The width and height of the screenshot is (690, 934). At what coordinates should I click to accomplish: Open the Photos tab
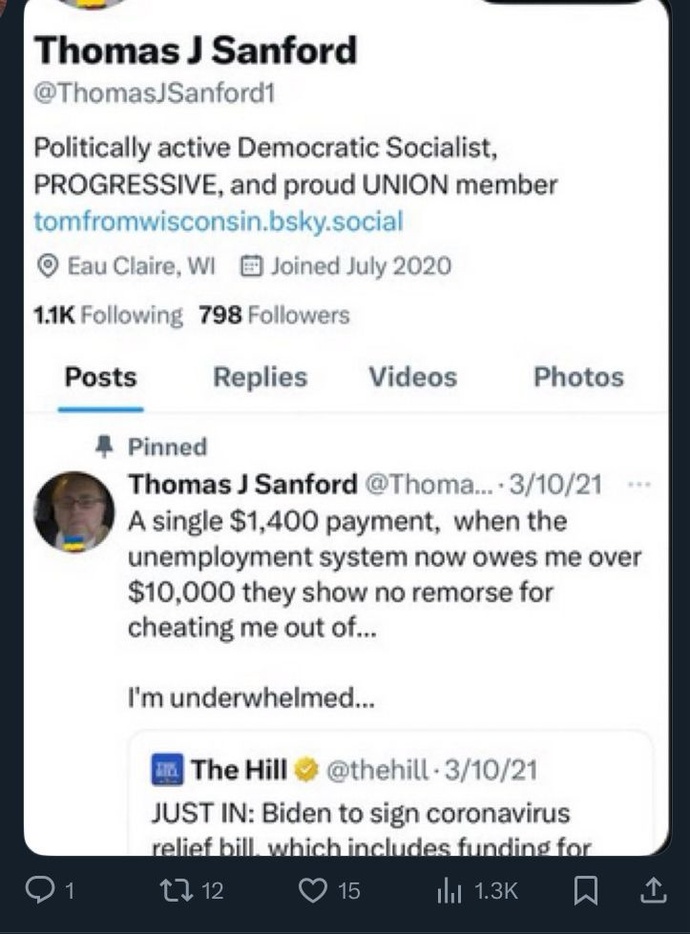click(x=579, y=377)
